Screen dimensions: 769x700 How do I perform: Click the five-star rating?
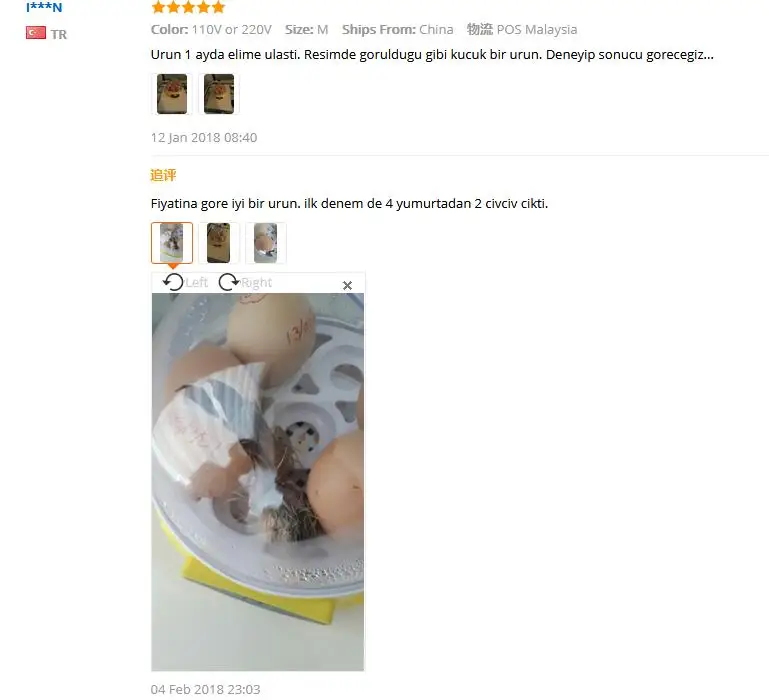tap(188, 7)
